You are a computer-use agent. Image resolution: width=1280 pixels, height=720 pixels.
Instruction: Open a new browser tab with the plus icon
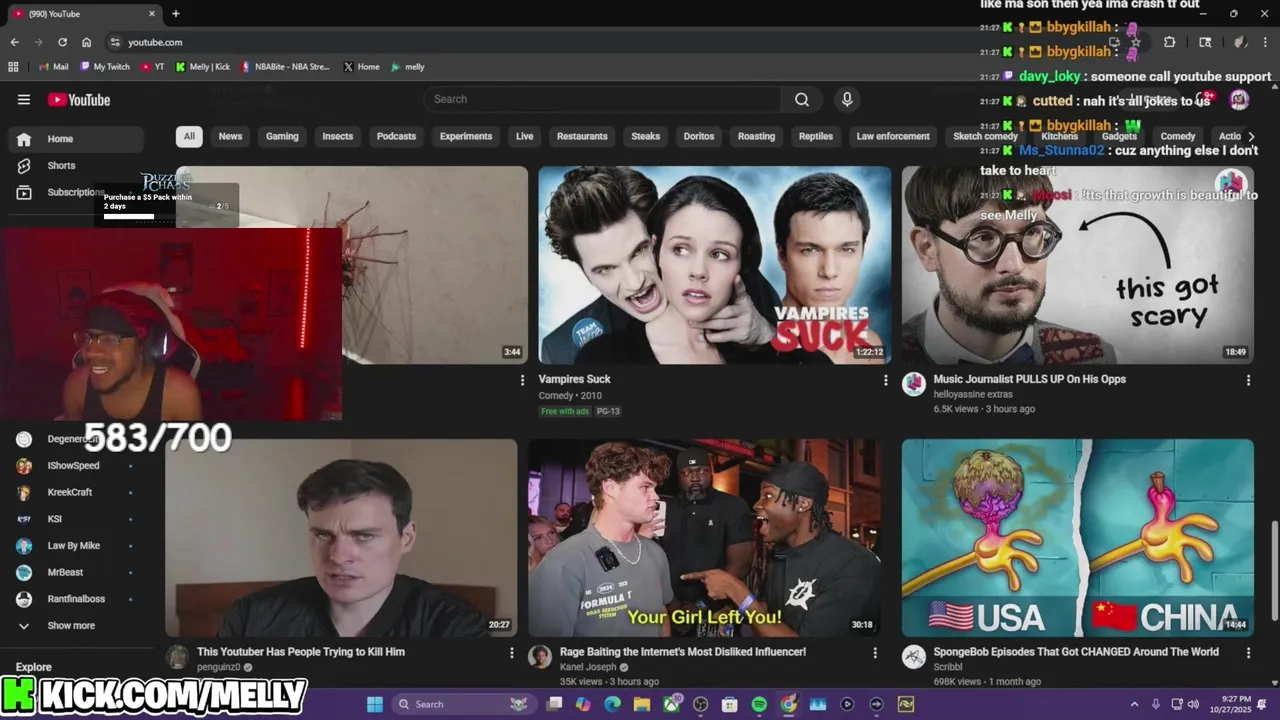click(176, 14)
